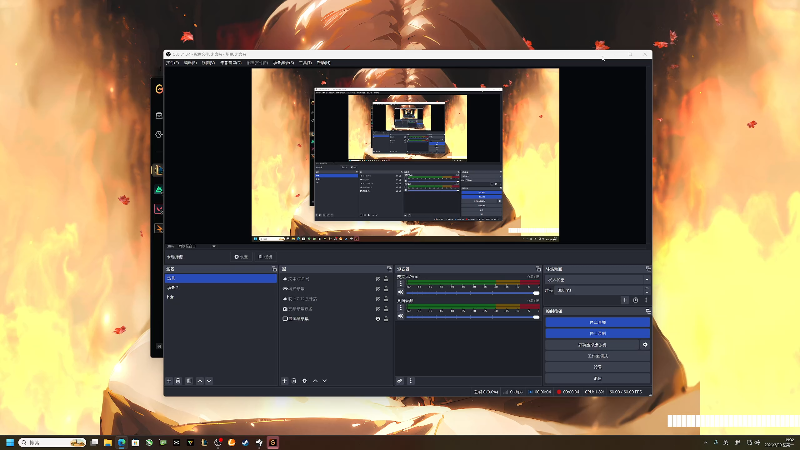
Task: Move selected source up using the arrow icon
Action: tap(315, 381)
